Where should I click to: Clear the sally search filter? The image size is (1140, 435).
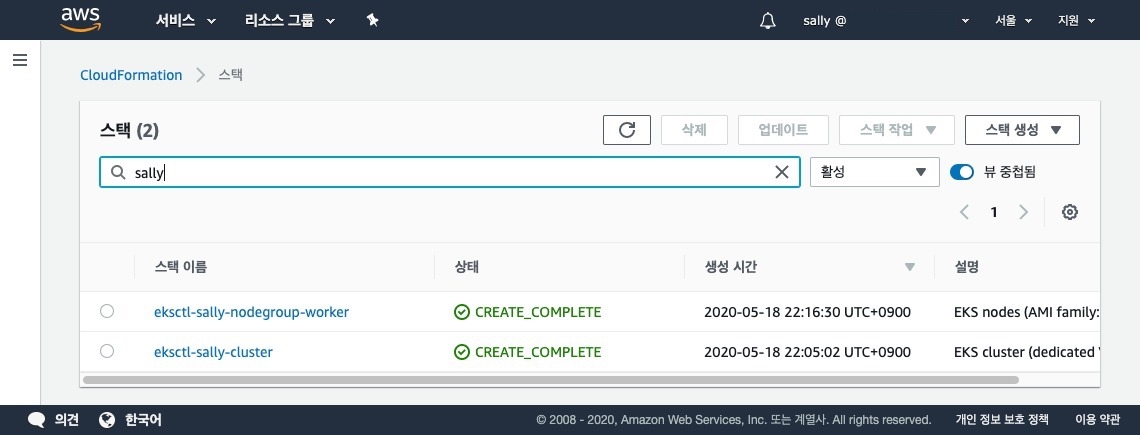pos(782,172)
